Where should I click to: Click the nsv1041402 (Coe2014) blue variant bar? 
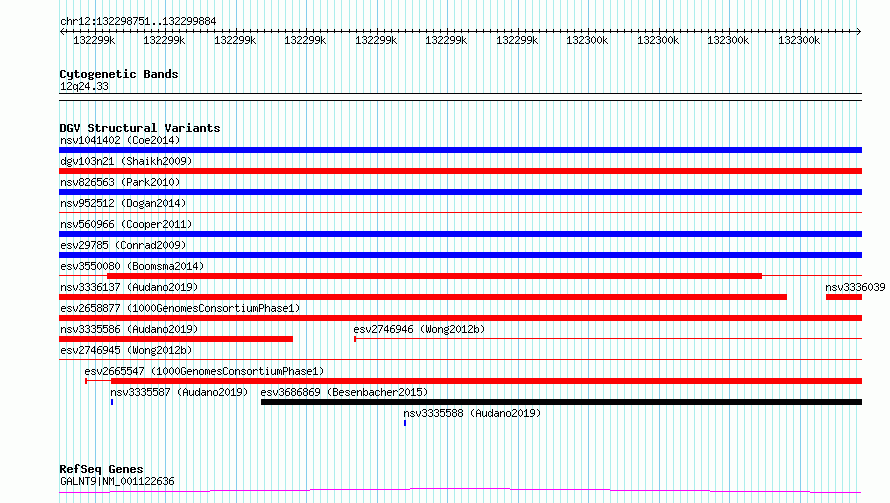pyautogui.click(x=460, y=150)
